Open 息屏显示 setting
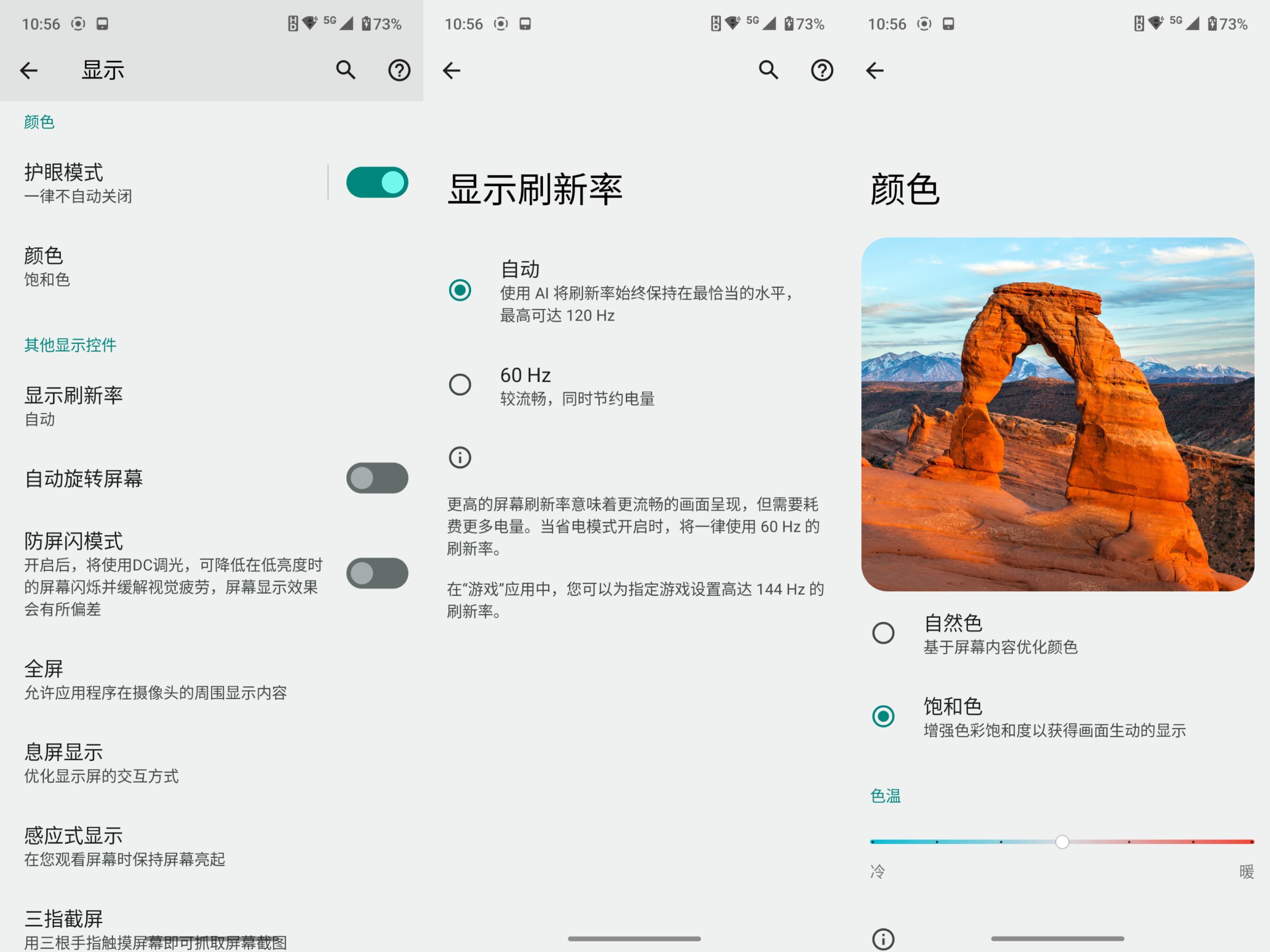This screenshot has height=952, width=1270. click(x=211, y=763)
